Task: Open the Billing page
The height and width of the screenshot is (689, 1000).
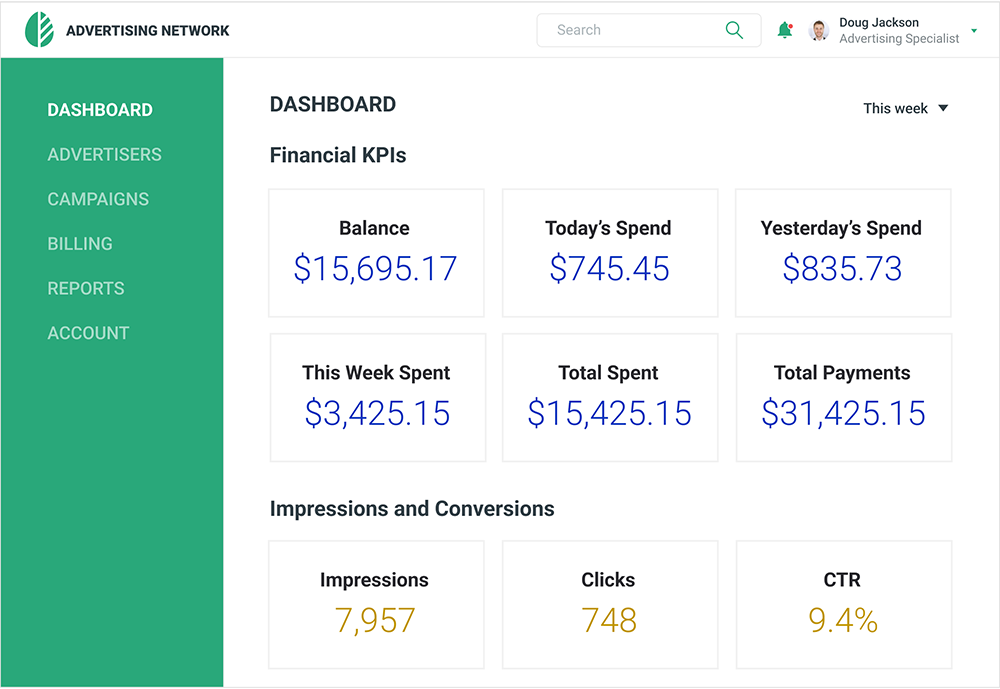Action: (80, 243)
